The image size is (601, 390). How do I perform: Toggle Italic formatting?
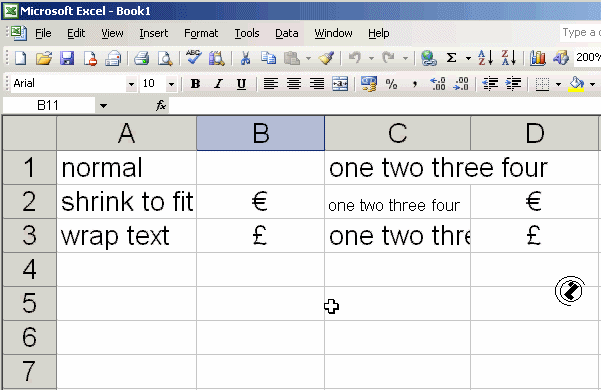[x=218, y=84]
